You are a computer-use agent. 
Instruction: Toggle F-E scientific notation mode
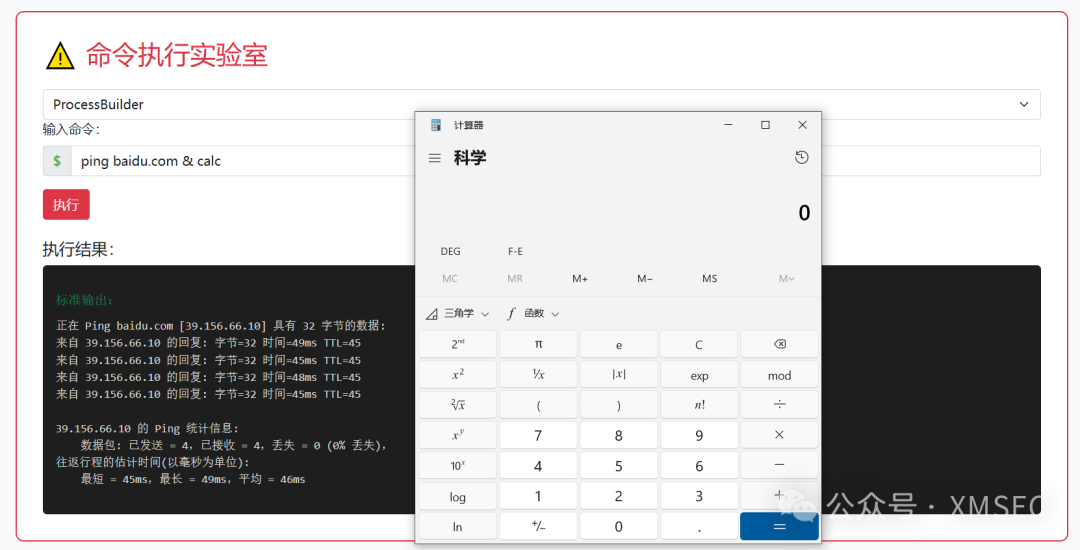515,251
